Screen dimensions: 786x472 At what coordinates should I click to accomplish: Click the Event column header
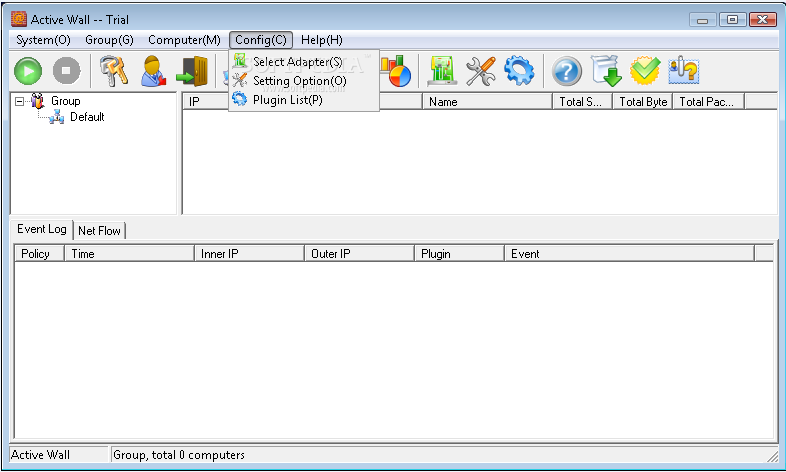tap(630, 254)
